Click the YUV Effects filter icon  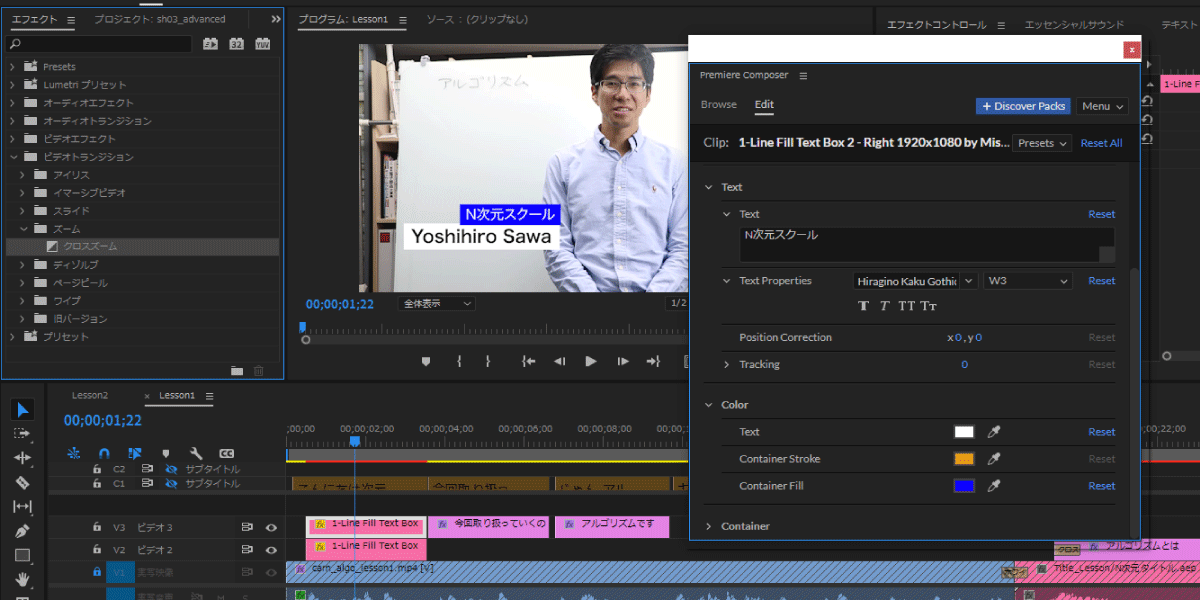(x=263, y=44)
